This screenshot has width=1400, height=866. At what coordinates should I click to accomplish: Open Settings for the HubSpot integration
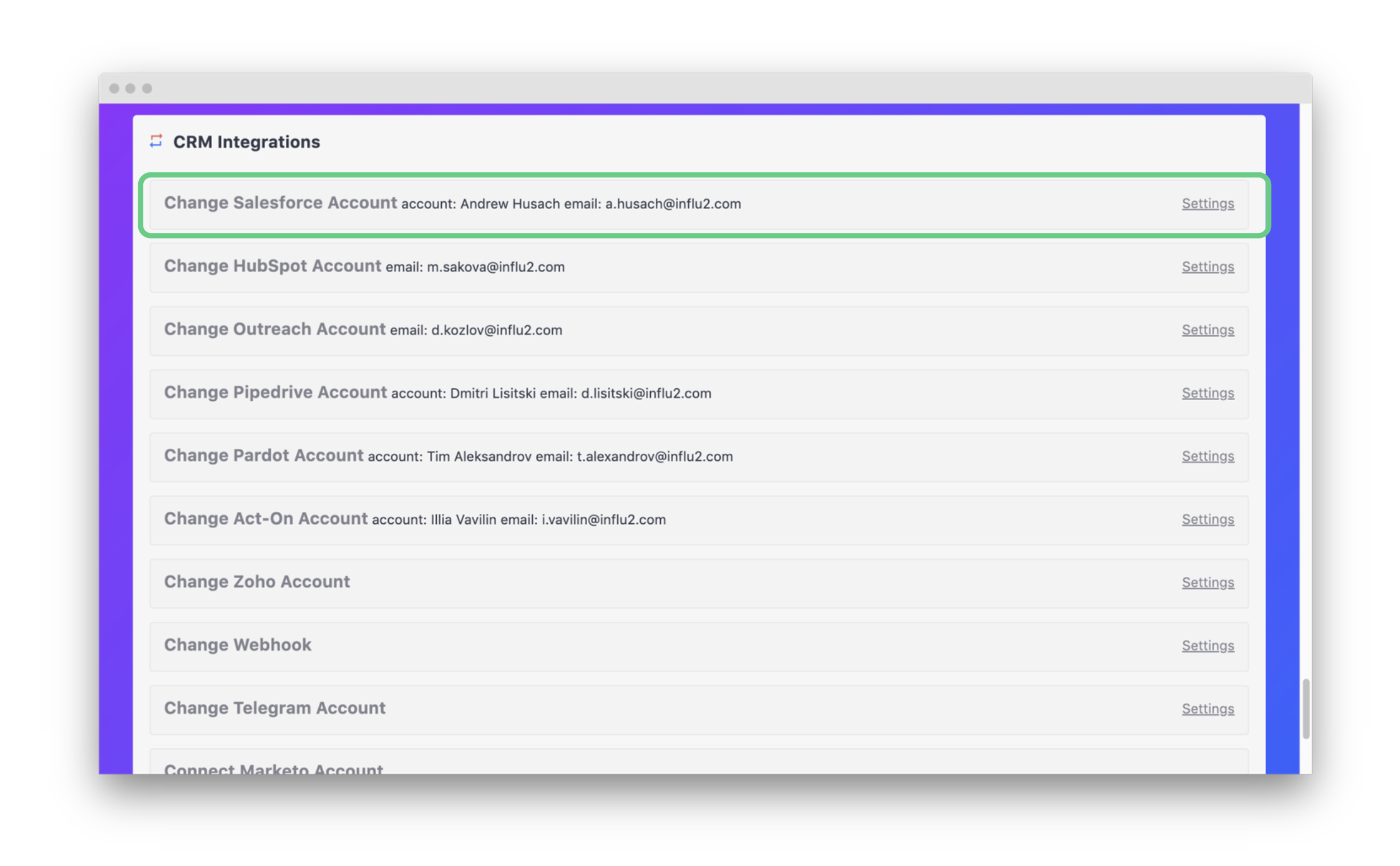click(x=1207, y=266)
